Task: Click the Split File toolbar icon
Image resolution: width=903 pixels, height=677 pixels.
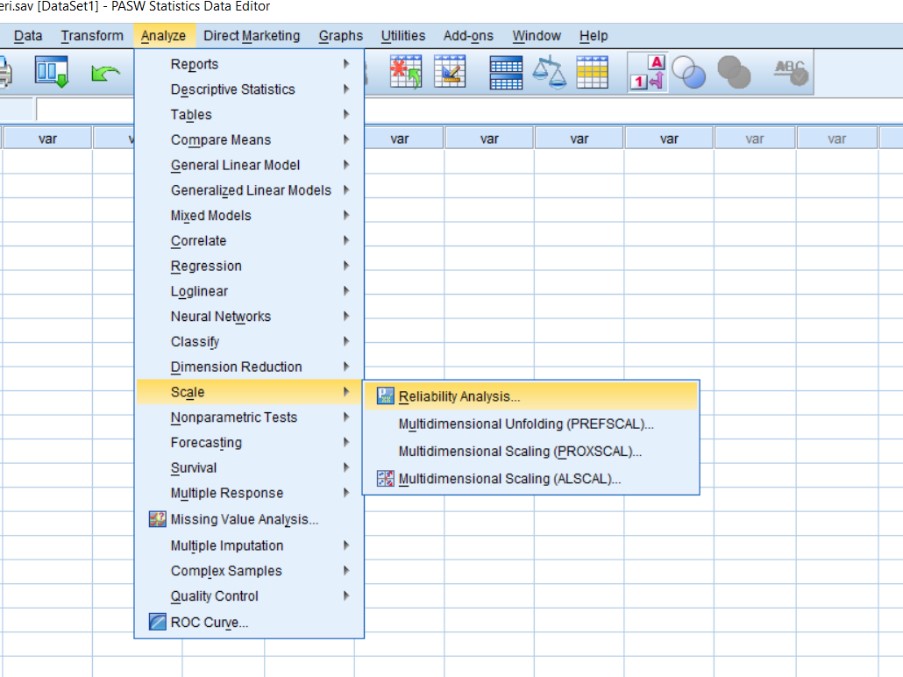Action: click(x=505, y=73)
